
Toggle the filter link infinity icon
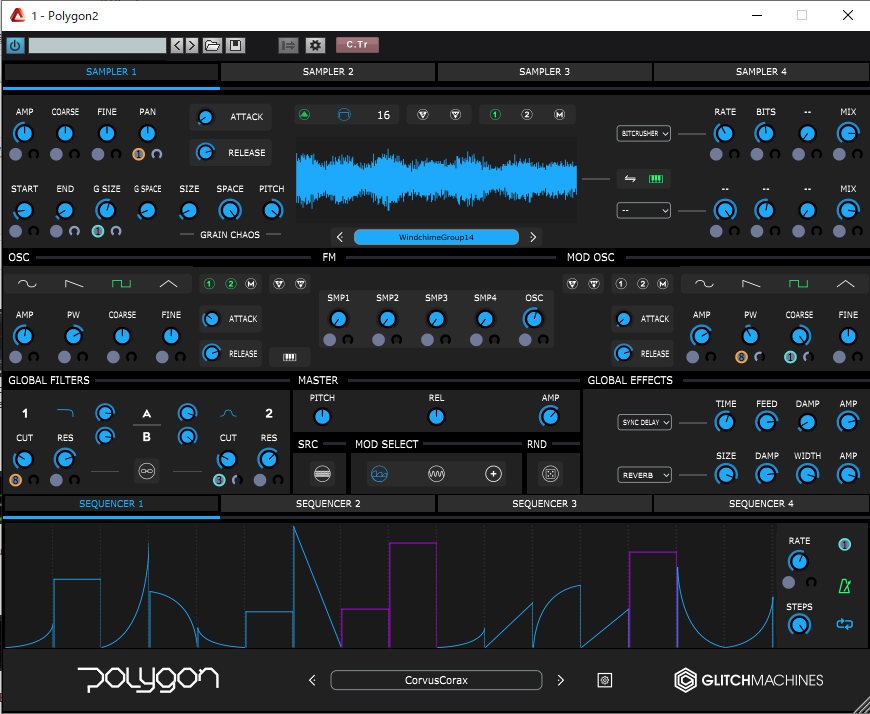pos(147,472)
